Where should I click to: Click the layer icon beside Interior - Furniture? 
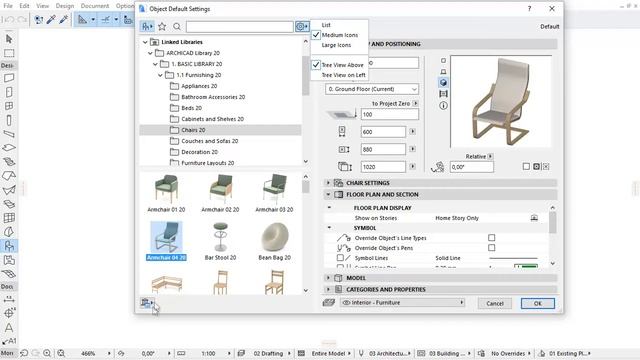point(329,302)
